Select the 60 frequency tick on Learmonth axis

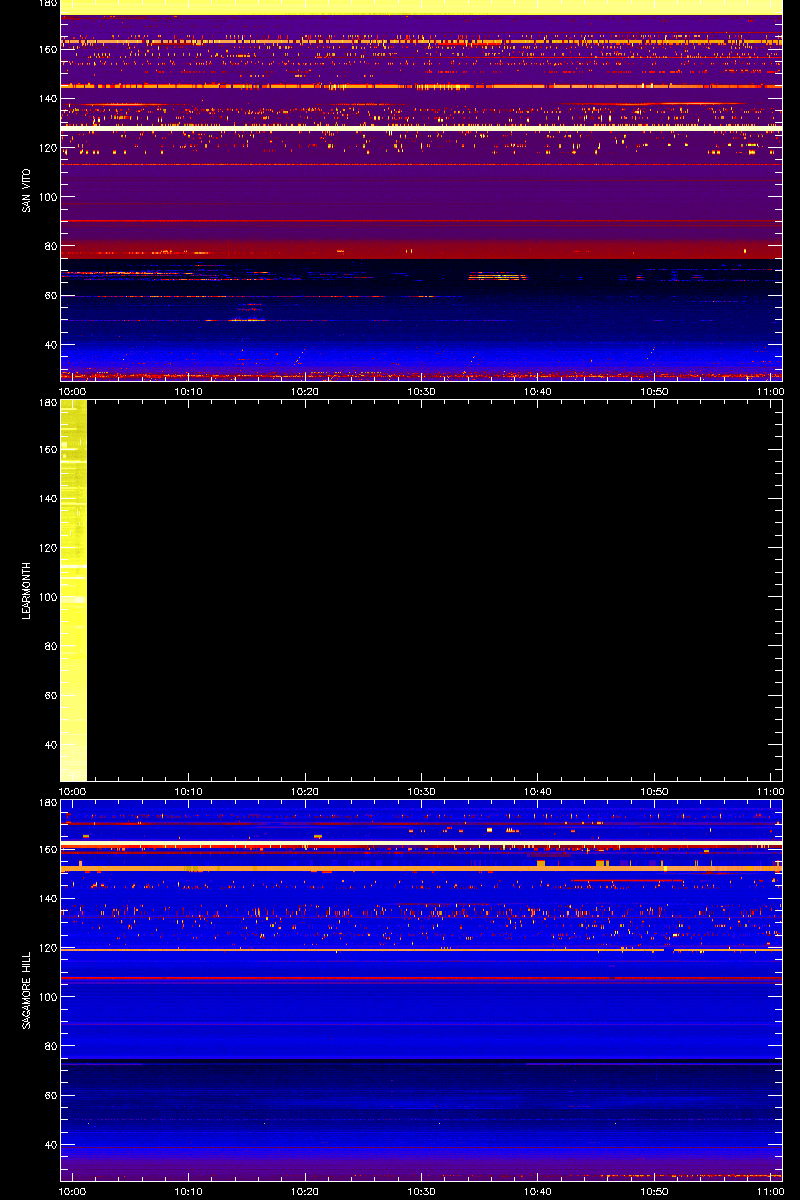[49, 695]
